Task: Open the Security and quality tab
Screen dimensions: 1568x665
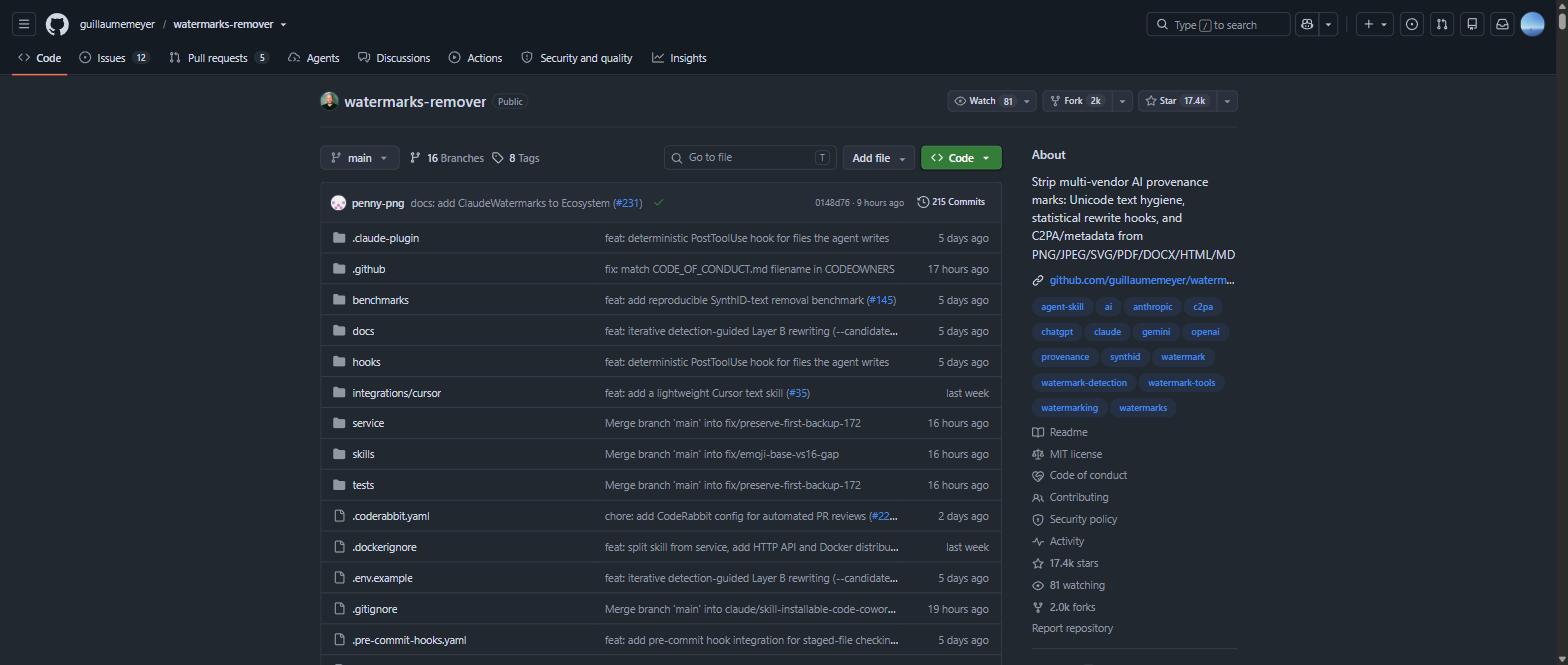Action: click(x=577, y=58)
